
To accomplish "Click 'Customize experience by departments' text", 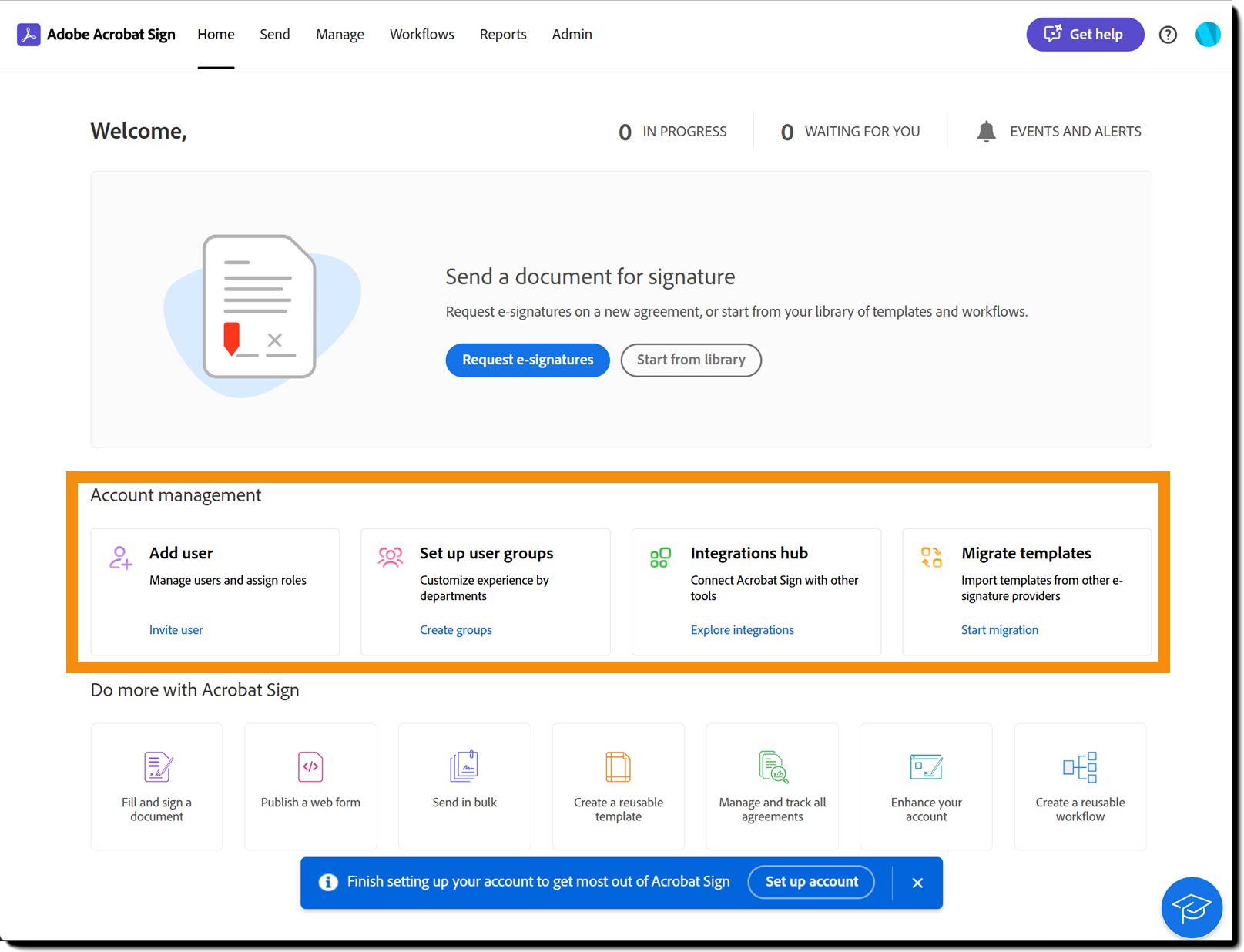I will pos(485,588).
